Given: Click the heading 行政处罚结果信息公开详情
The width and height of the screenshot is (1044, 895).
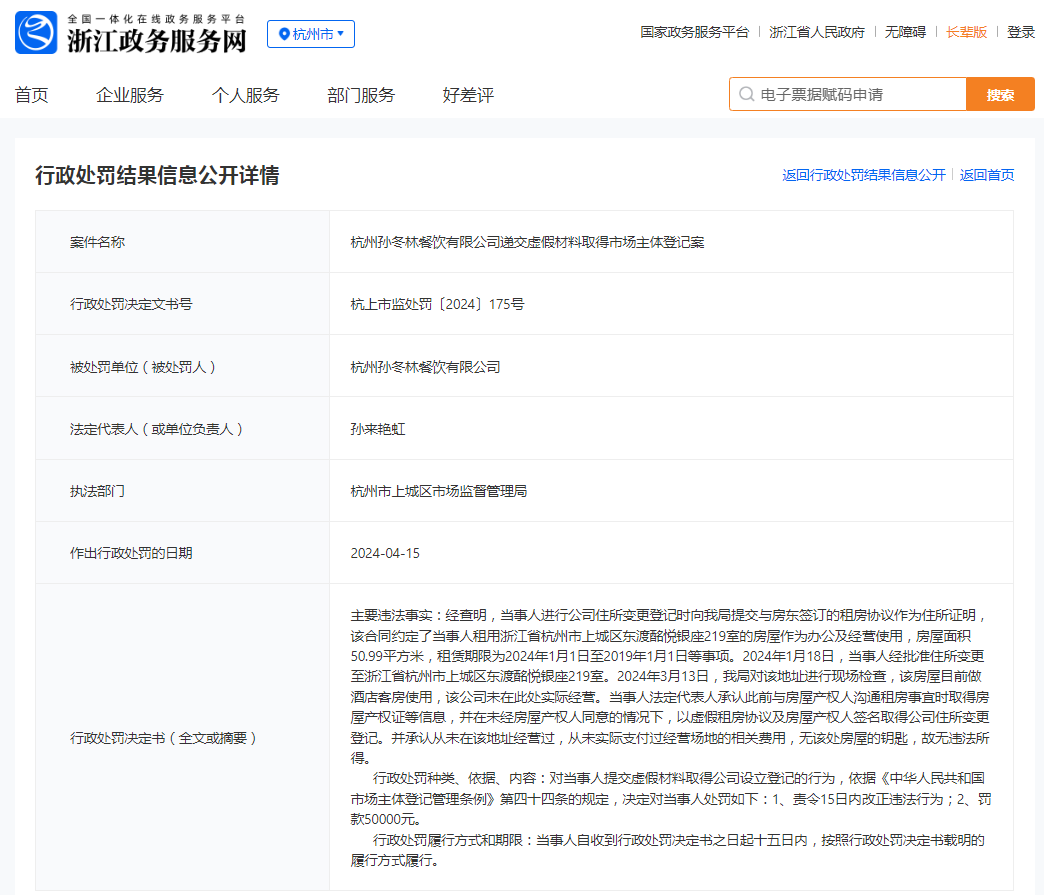Looking at the screenshot, I should (157, 175).
